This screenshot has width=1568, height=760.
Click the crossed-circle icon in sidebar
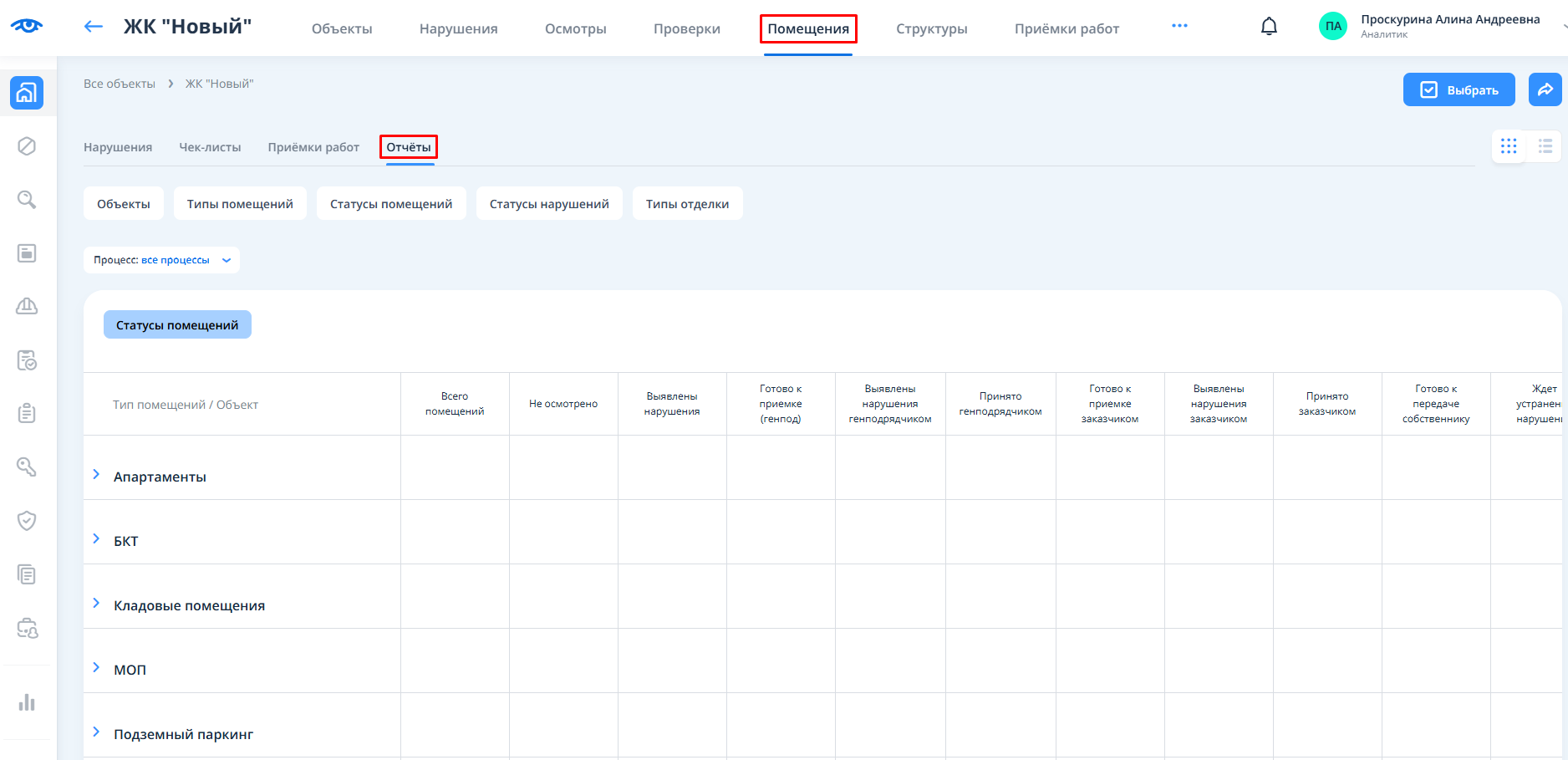click(x=27, y=146)
